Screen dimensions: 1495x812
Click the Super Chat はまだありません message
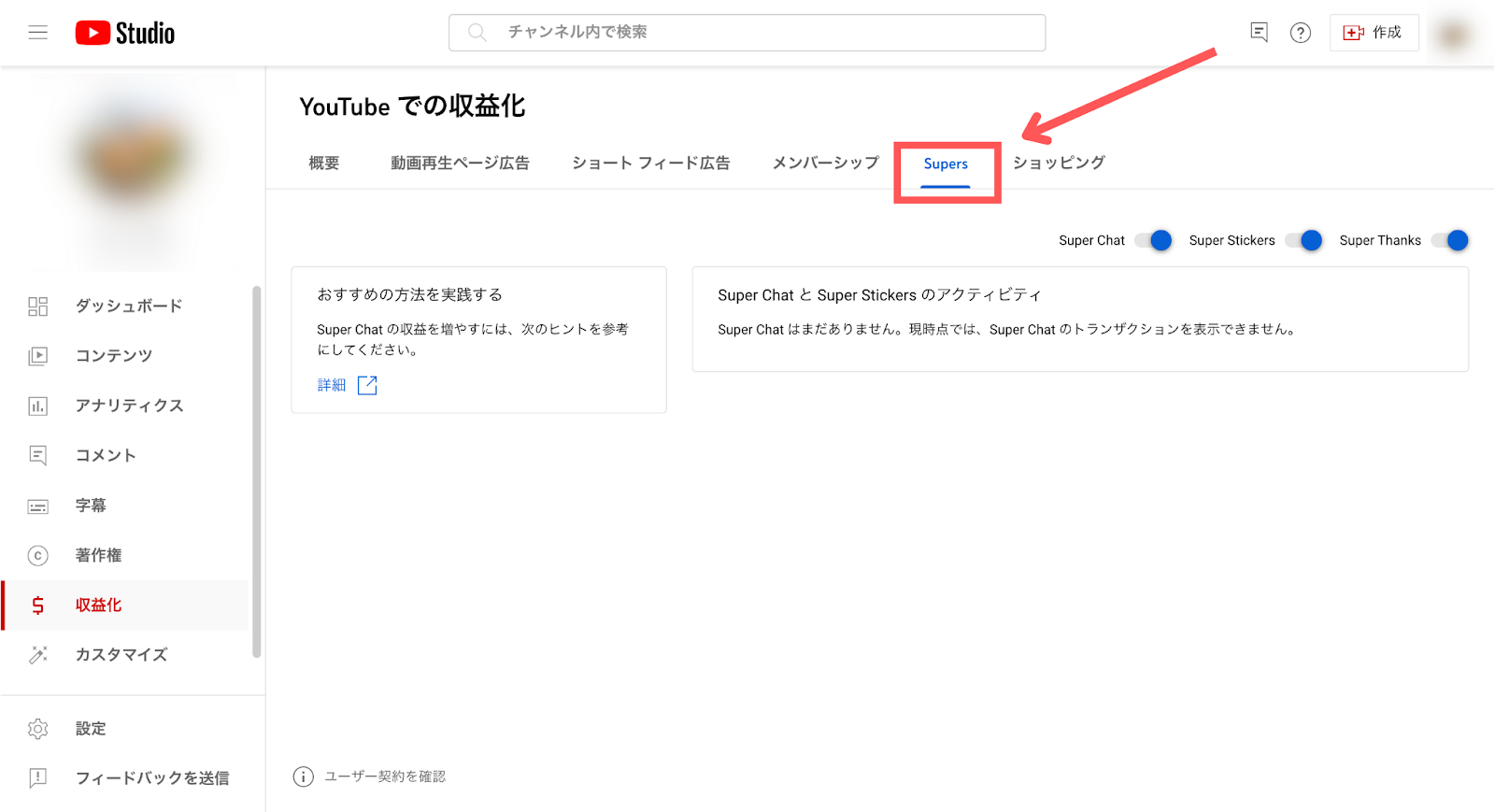pyautogui.click(x=1006, y=330)
